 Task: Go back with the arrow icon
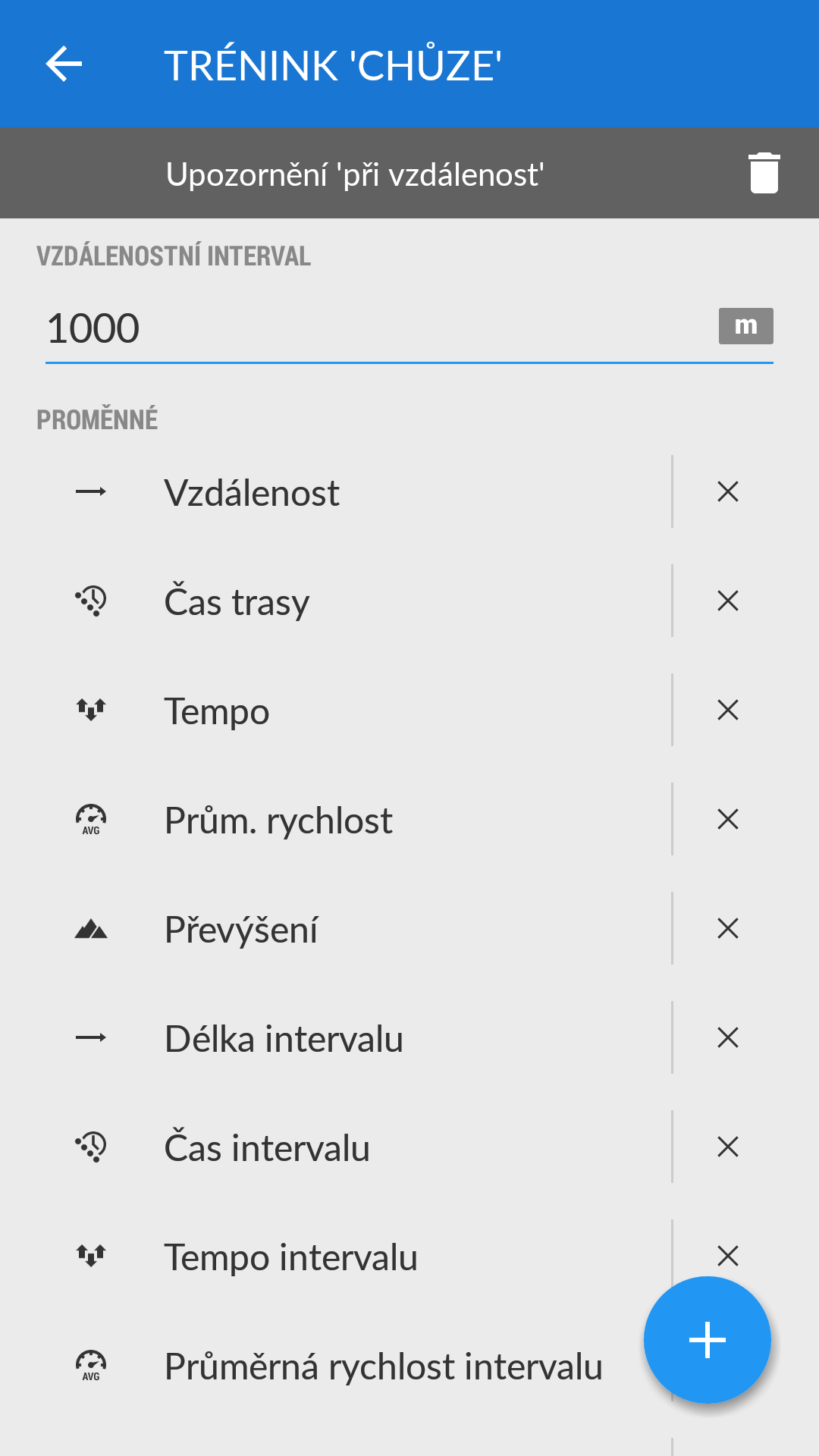coord(64,64)
